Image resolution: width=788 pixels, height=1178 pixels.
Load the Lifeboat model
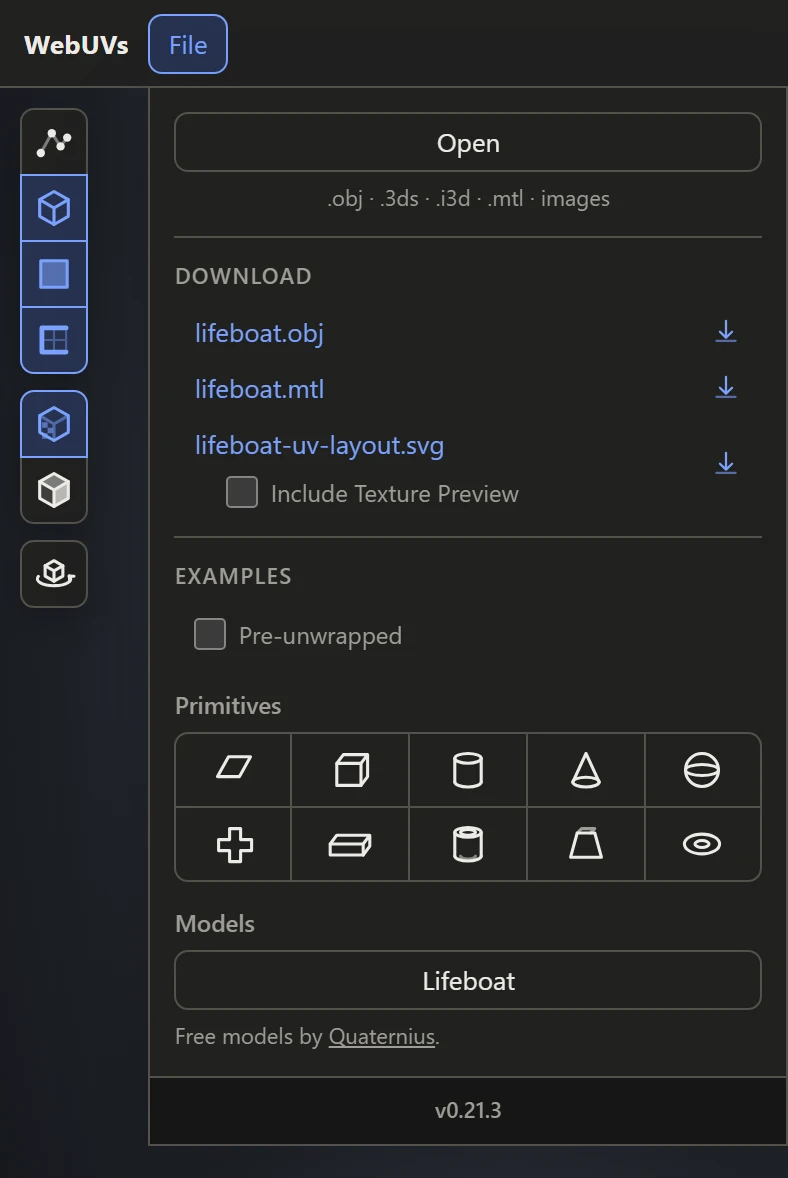(468, 980)
